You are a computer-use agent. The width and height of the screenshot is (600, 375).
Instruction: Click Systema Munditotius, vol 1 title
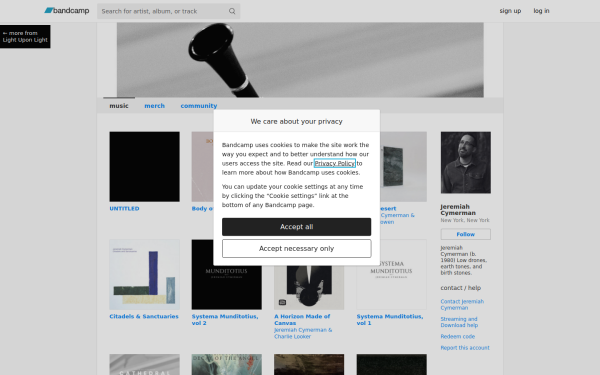[390, 320]
